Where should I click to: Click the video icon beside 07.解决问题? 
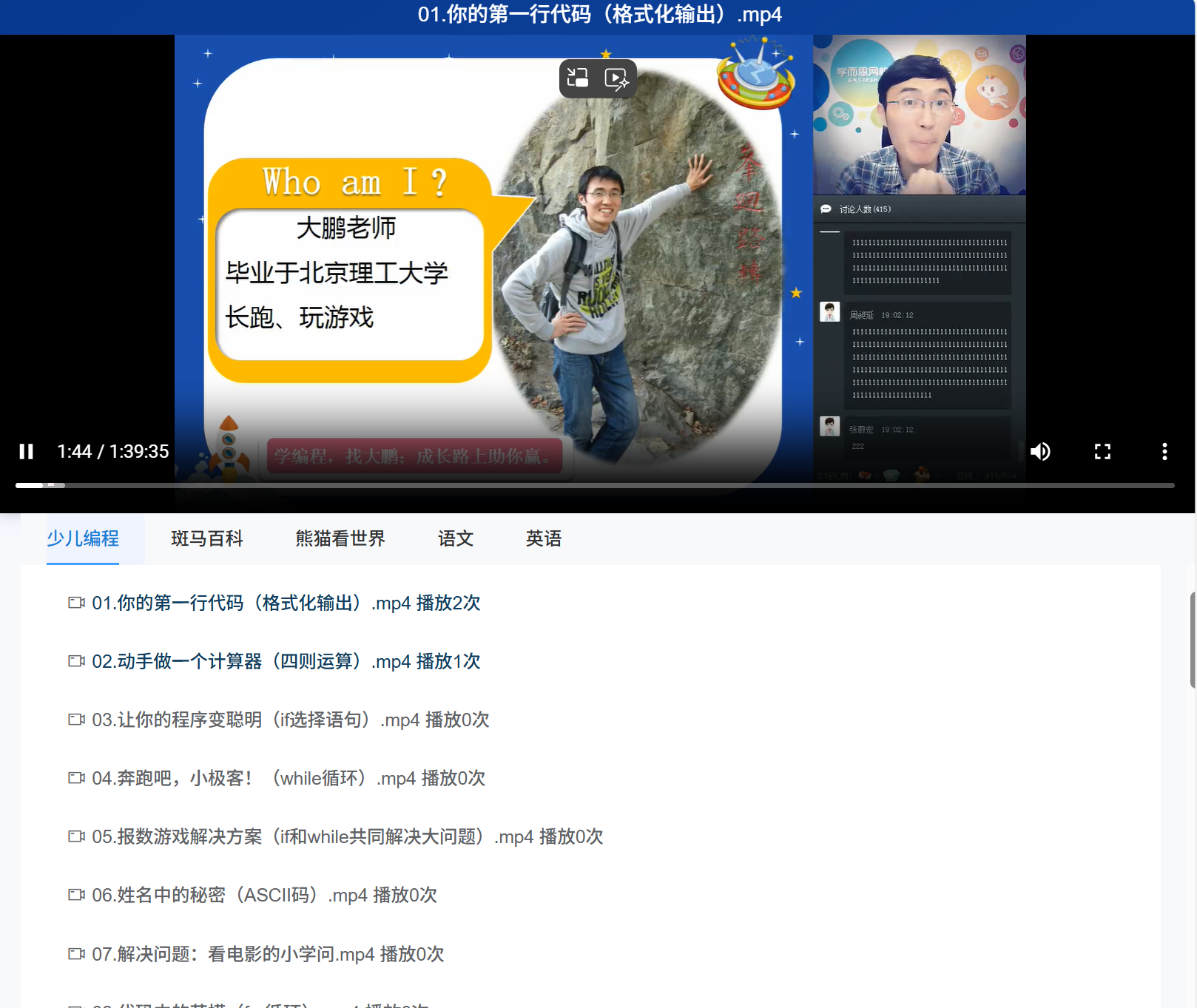76,954
